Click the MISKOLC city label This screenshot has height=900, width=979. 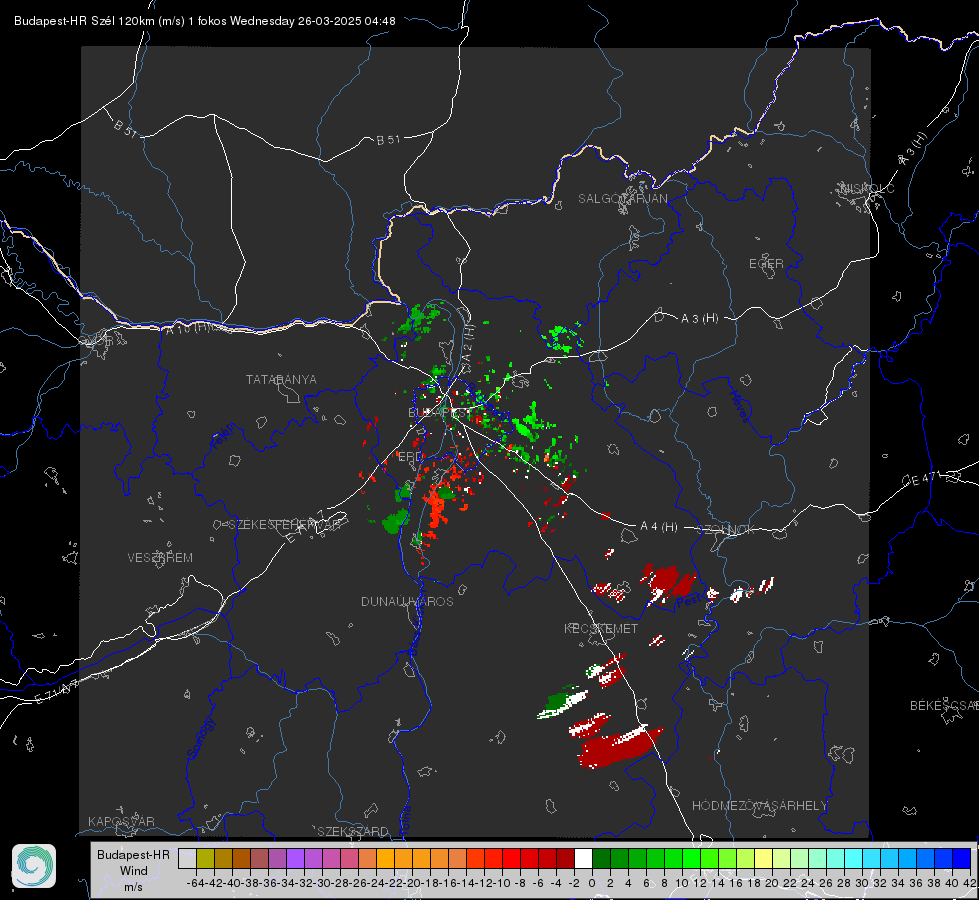click(867, 188)
